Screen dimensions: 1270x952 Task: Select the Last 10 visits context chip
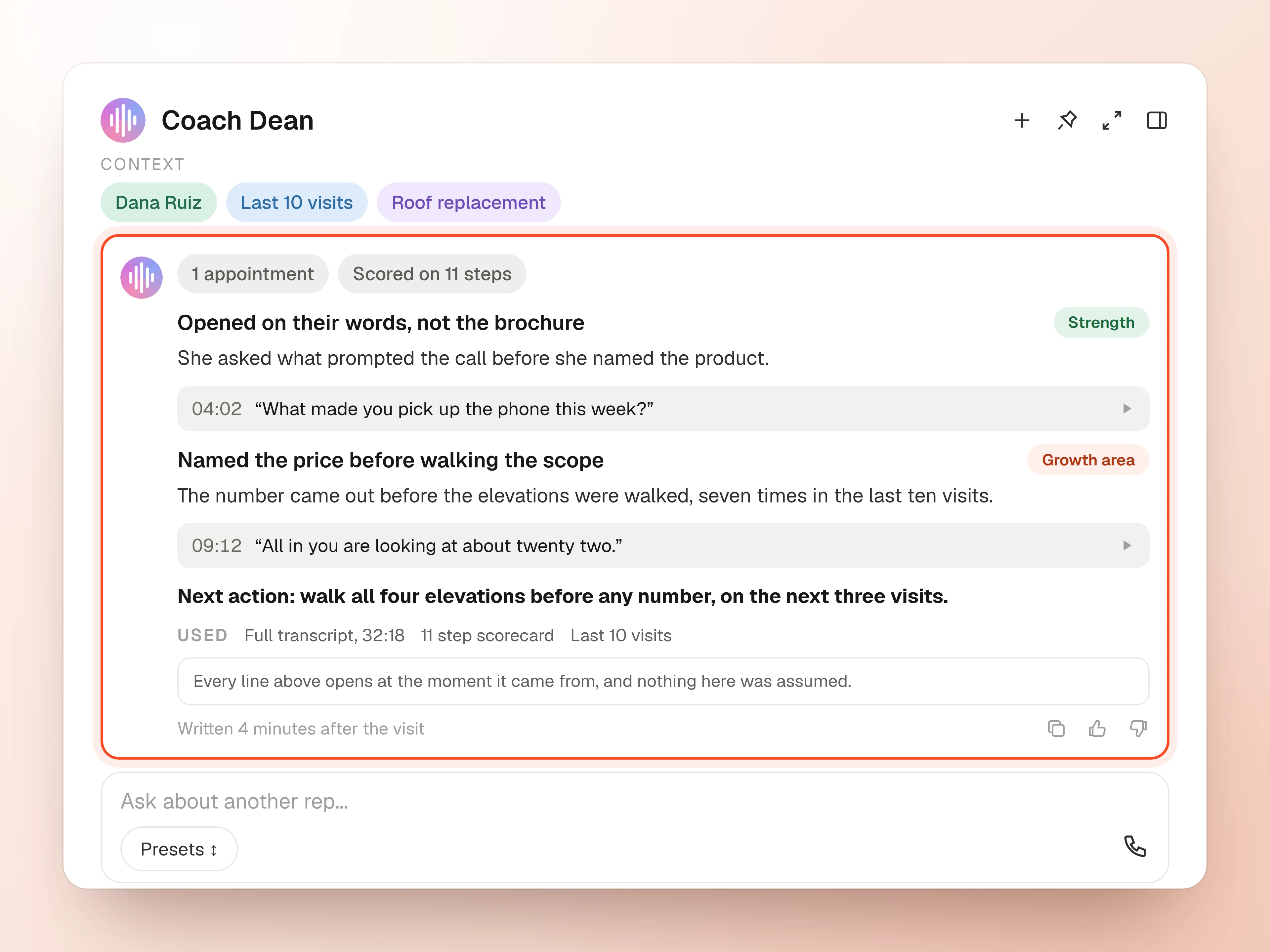[297, 203]
